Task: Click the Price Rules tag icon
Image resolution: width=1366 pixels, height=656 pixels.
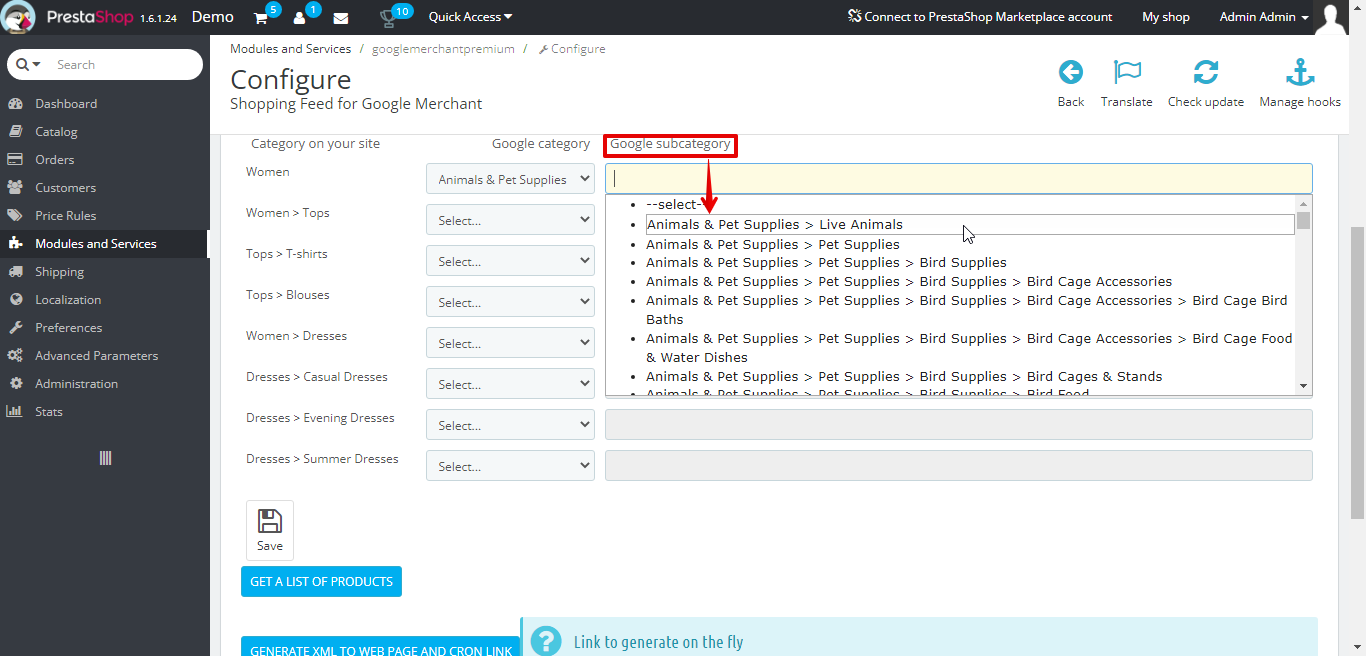Action: 15,216
